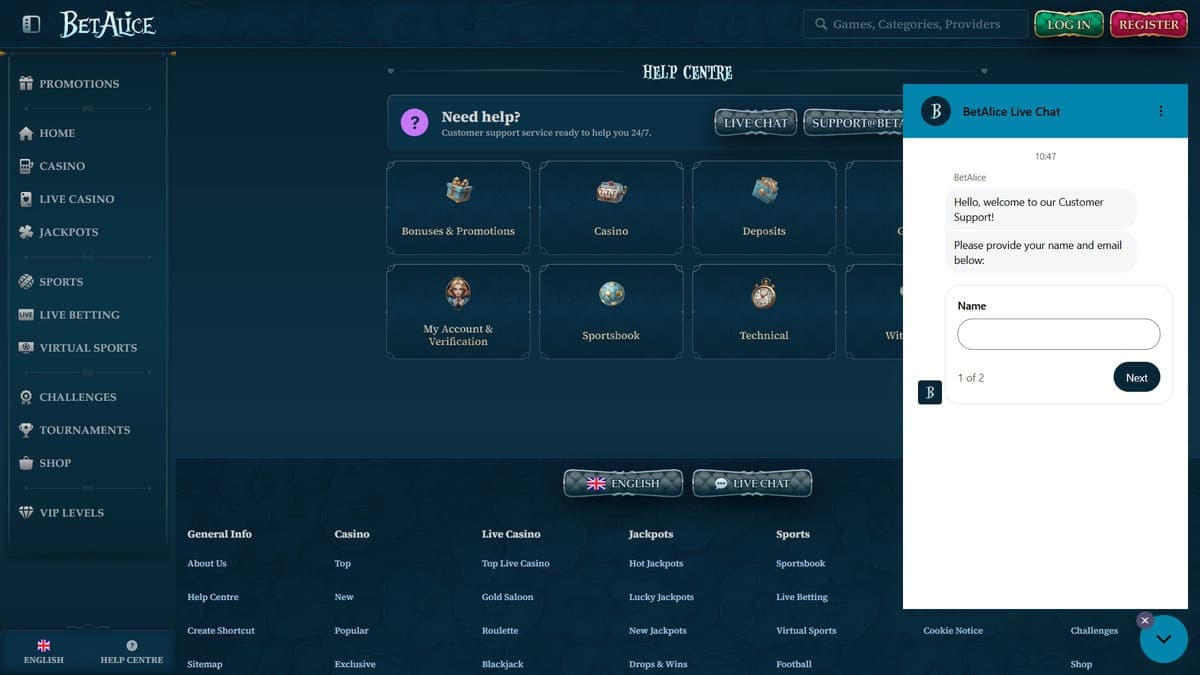
Task: Open Cookie Notice footer link
Action: [x=953, y=631]
